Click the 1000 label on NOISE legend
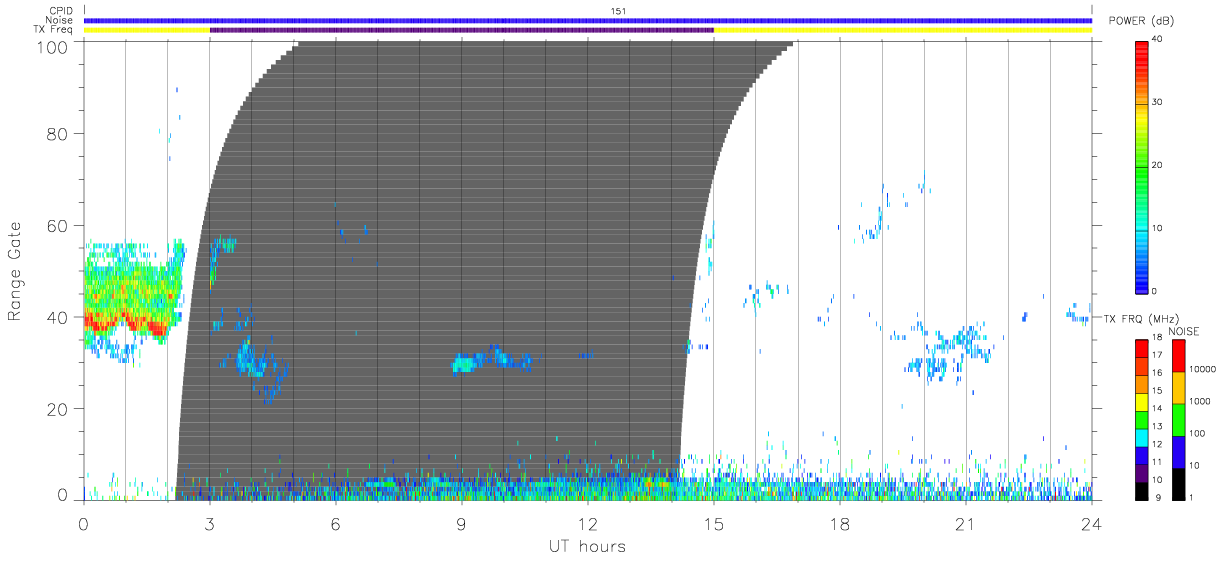Viewport: 1228px width, 567px height. click(x=1200, y=400)
